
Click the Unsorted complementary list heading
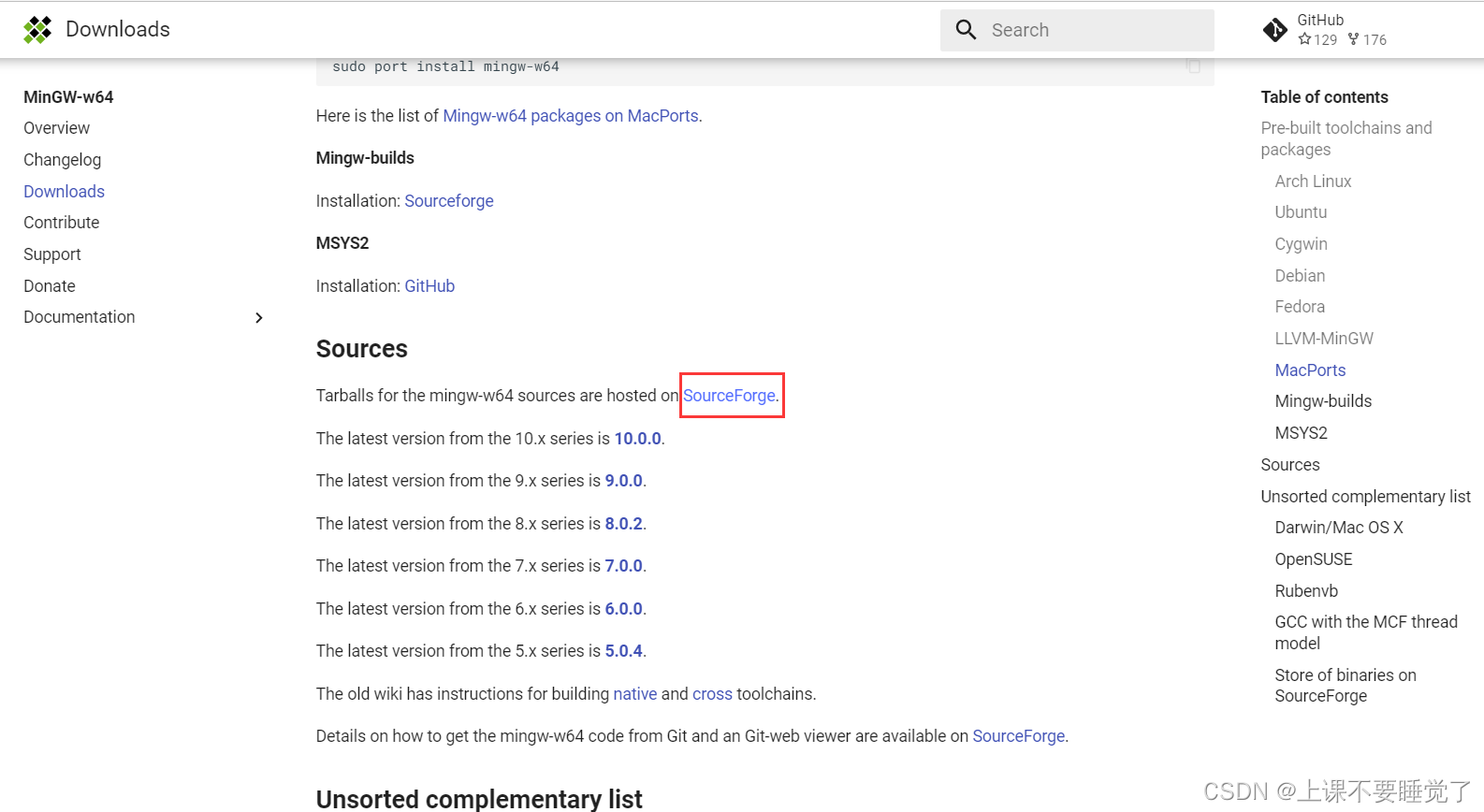point(479,799)
